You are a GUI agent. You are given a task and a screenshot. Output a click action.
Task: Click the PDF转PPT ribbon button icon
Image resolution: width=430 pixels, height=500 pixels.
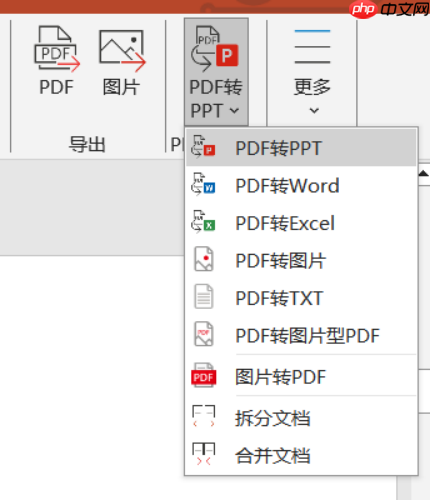coord(215,49)
